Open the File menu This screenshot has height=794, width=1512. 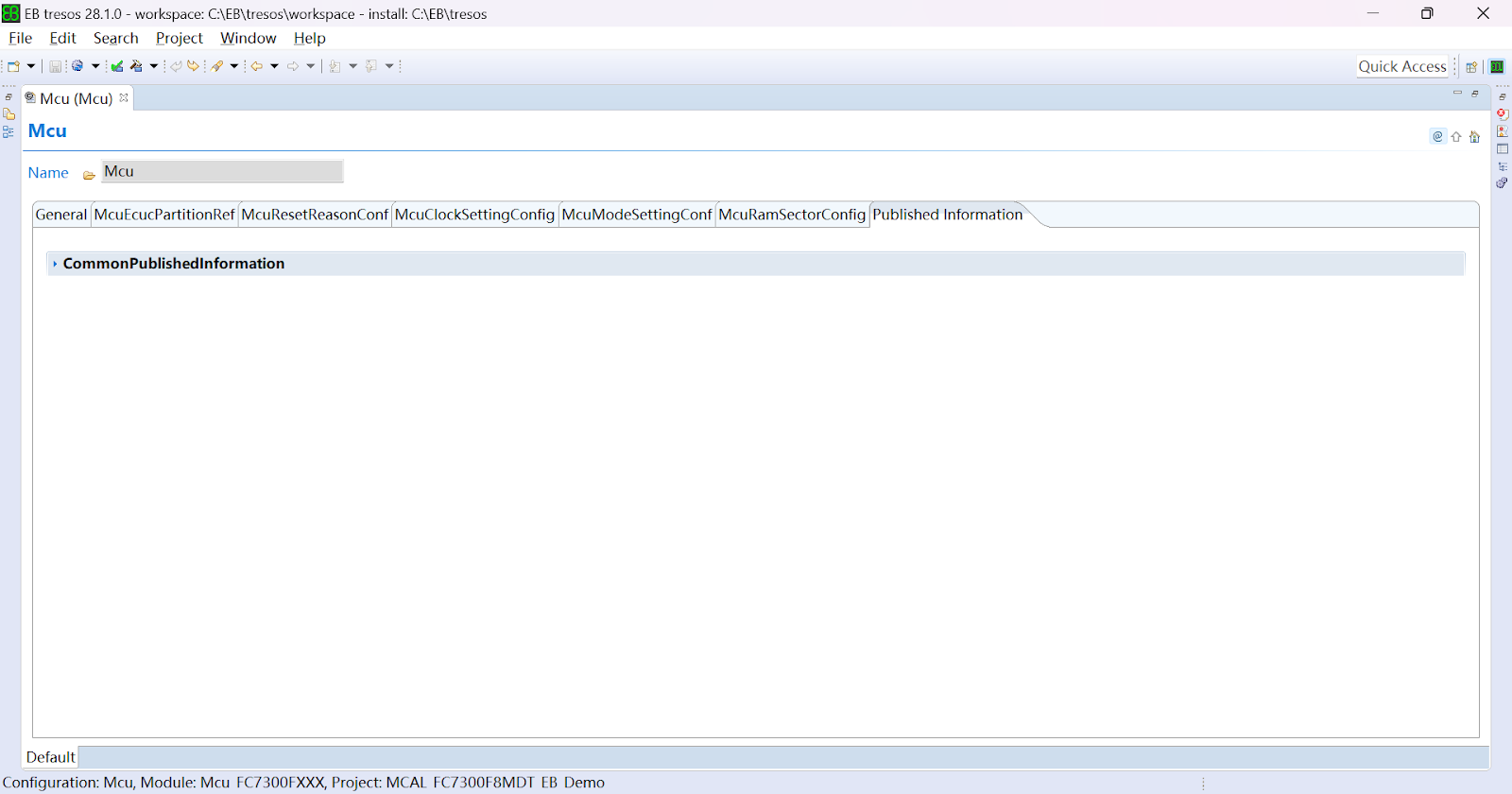[x=21, y=38]
